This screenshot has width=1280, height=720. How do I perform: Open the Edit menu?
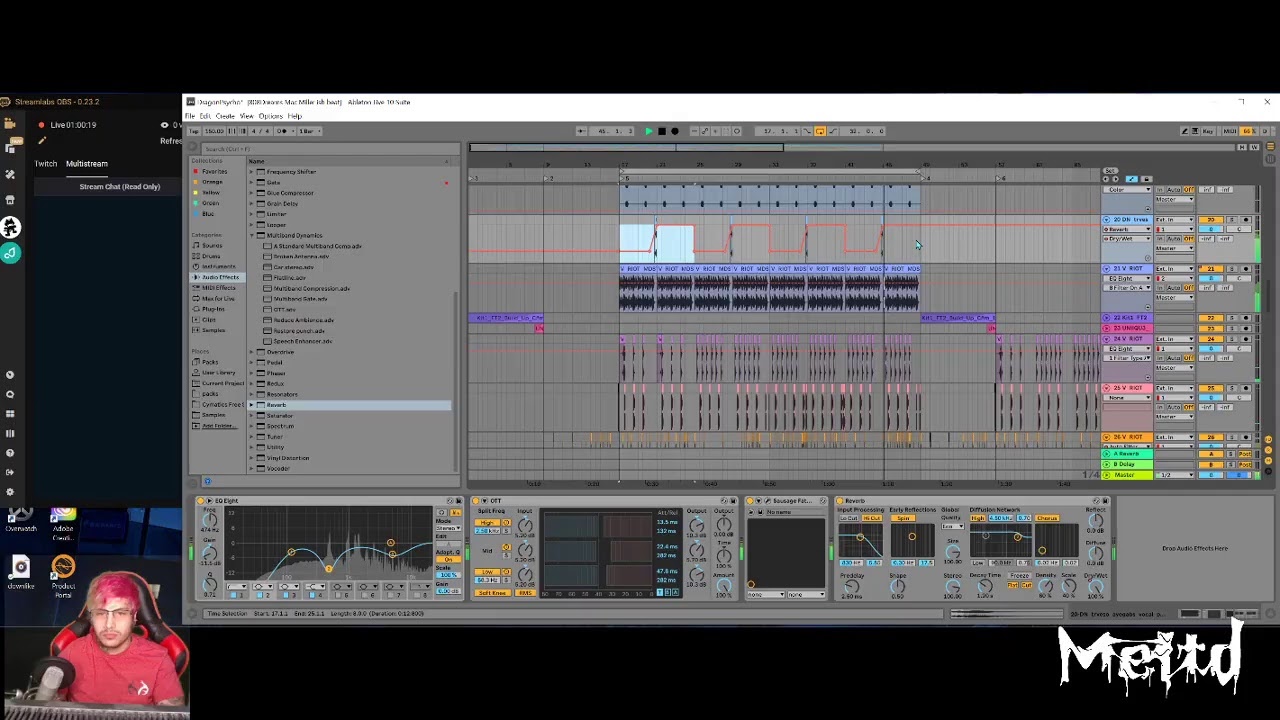point(205,116)
